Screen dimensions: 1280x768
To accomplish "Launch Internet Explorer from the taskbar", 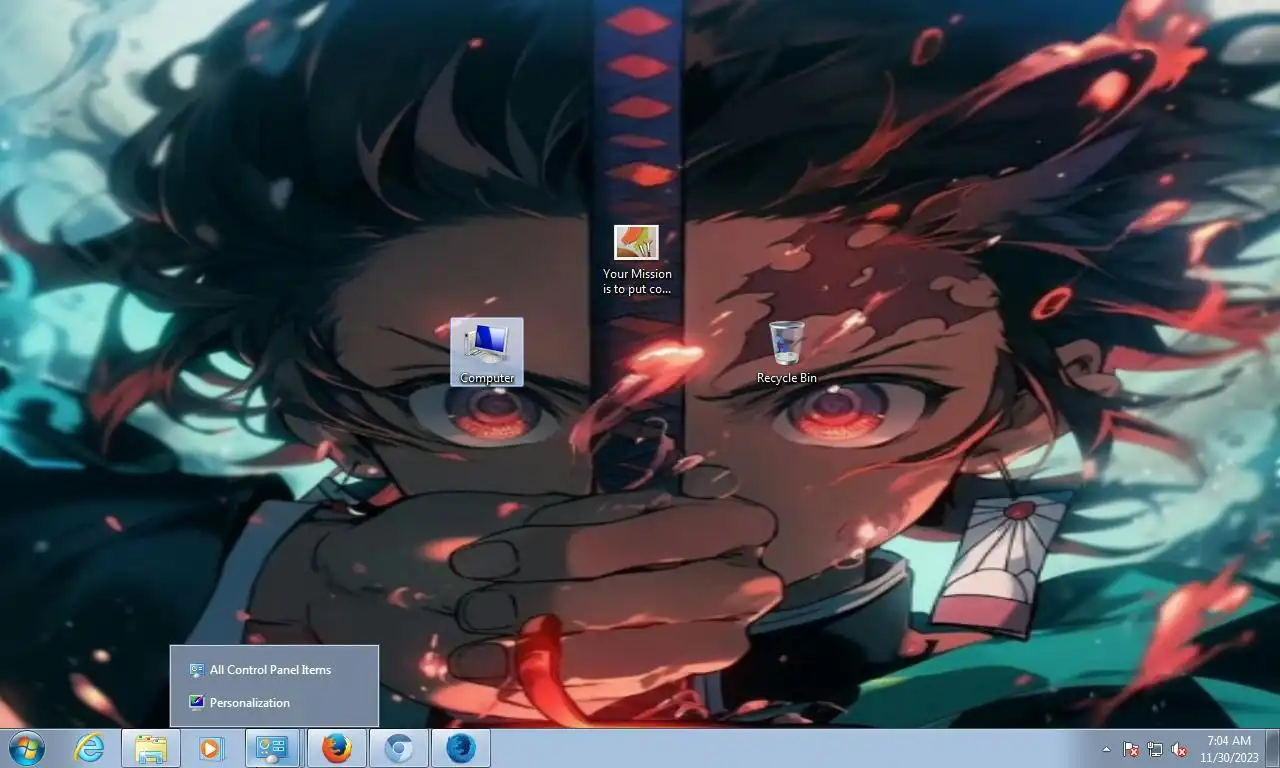I will point(89,748).
